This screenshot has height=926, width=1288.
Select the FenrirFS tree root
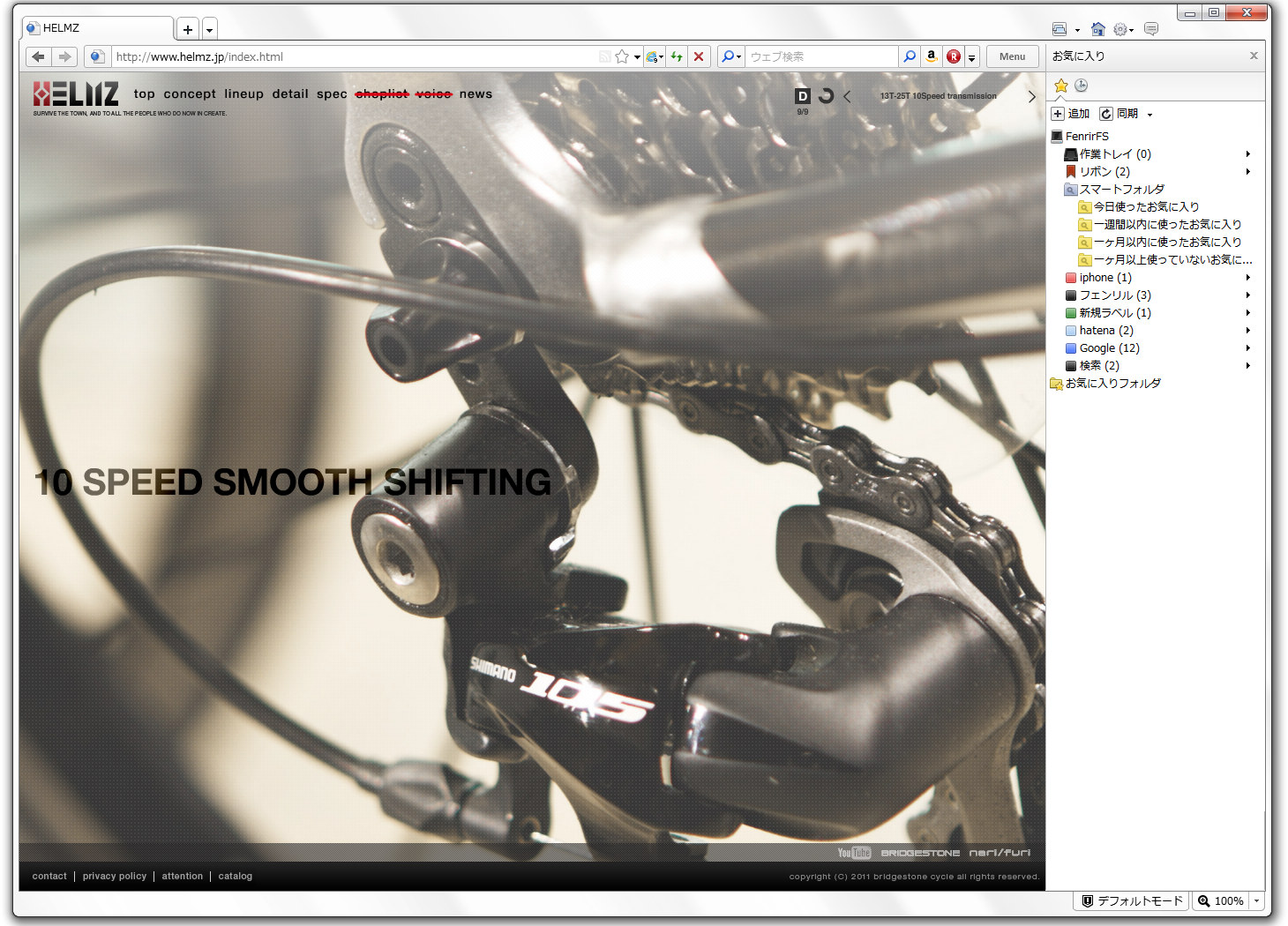click(1080, 136)
